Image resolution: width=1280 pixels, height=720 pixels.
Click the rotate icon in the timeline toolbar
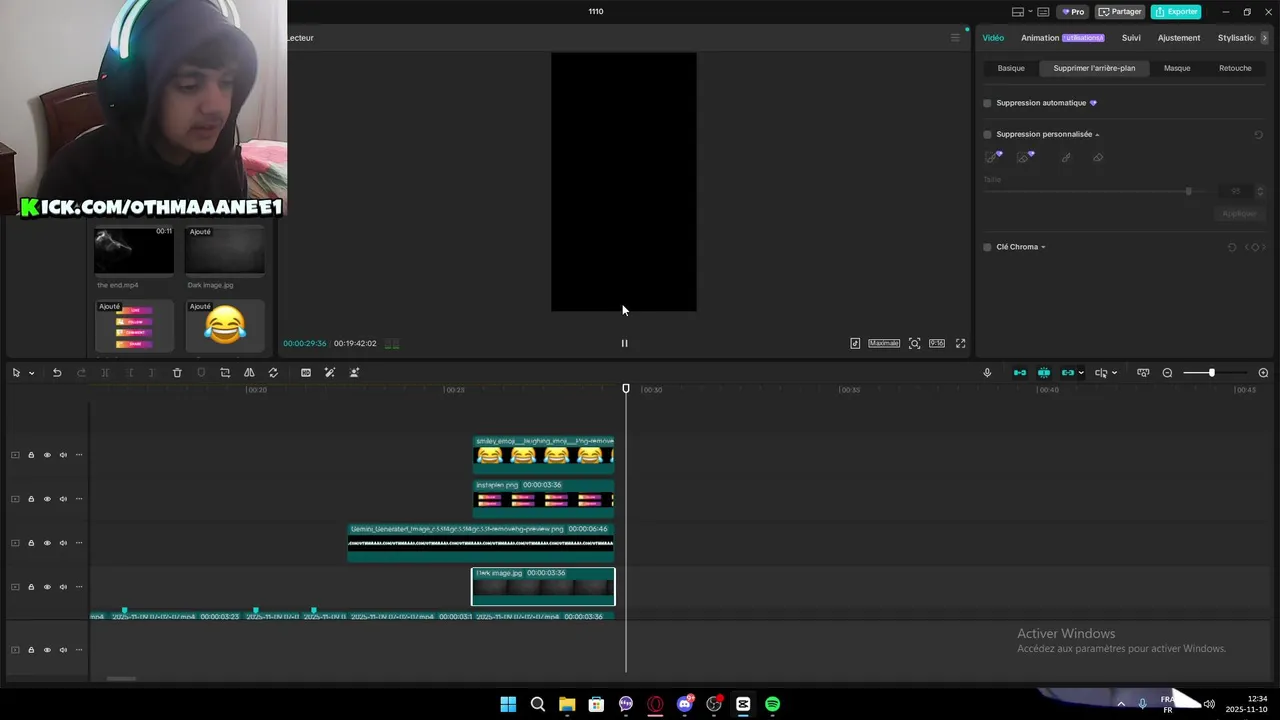click(273, 373)
